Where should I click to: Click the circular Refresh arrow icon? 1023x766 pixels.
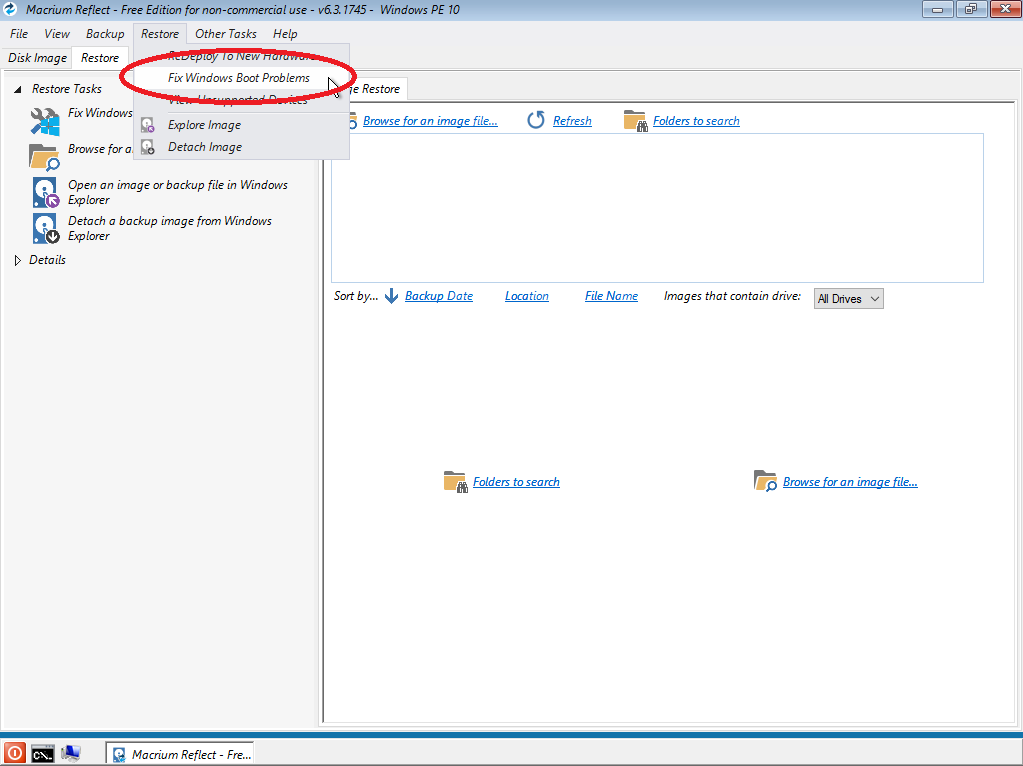536,120
